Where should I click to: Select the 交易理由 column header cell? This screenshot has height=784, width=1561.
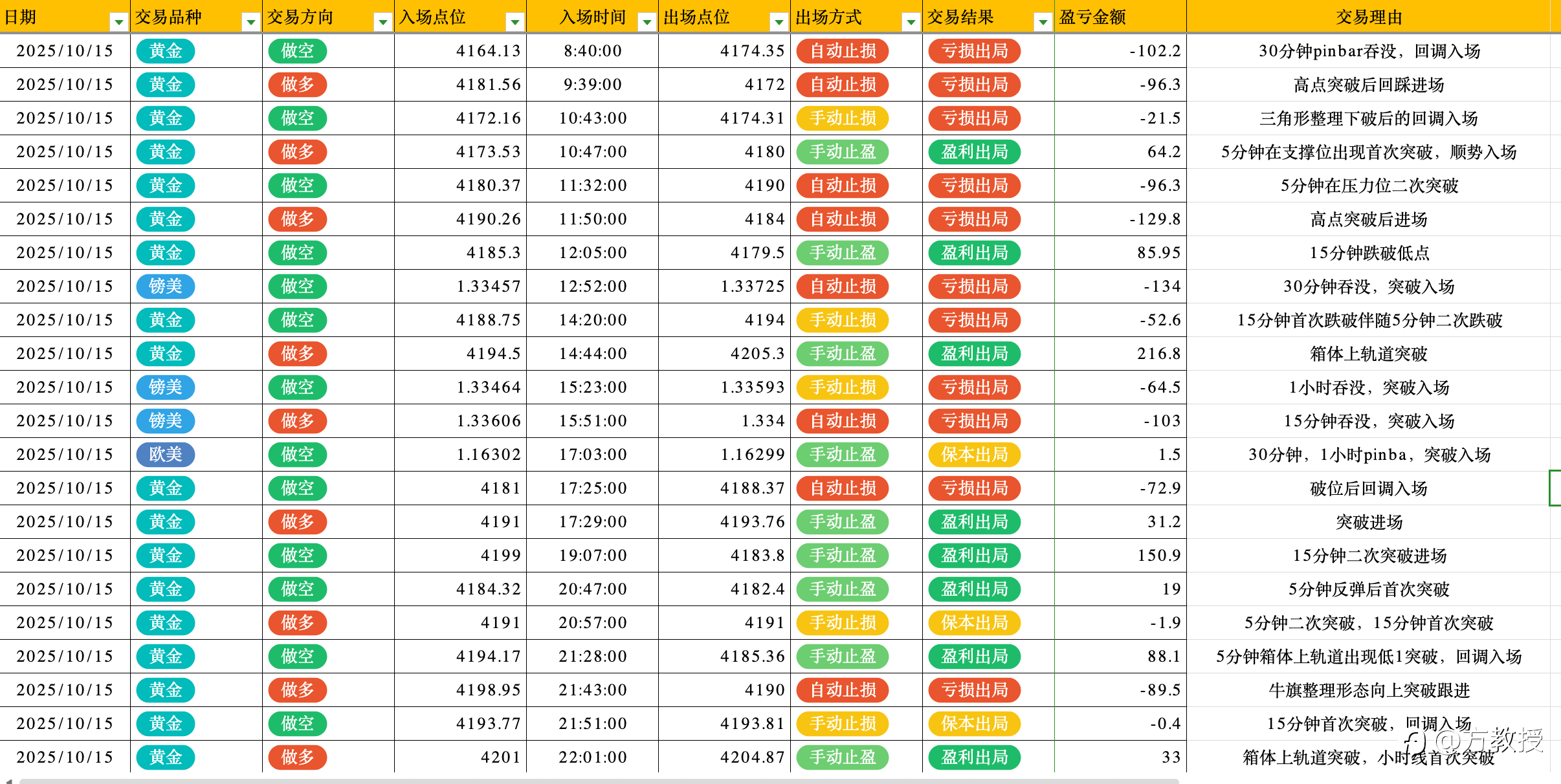(1369, 17)
